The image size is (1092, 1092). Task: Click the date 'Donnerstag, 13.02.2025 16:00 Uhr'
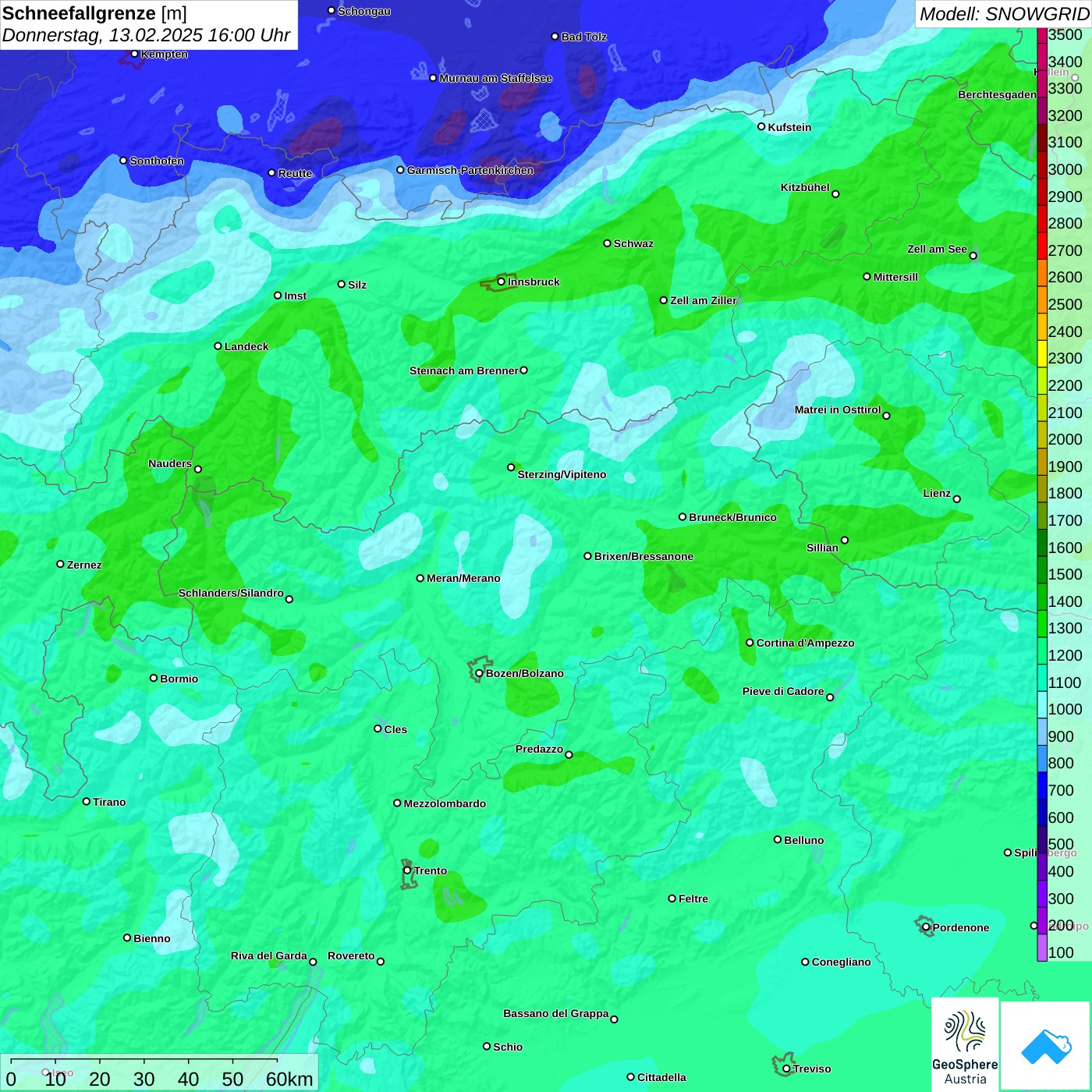coord(146,35)
